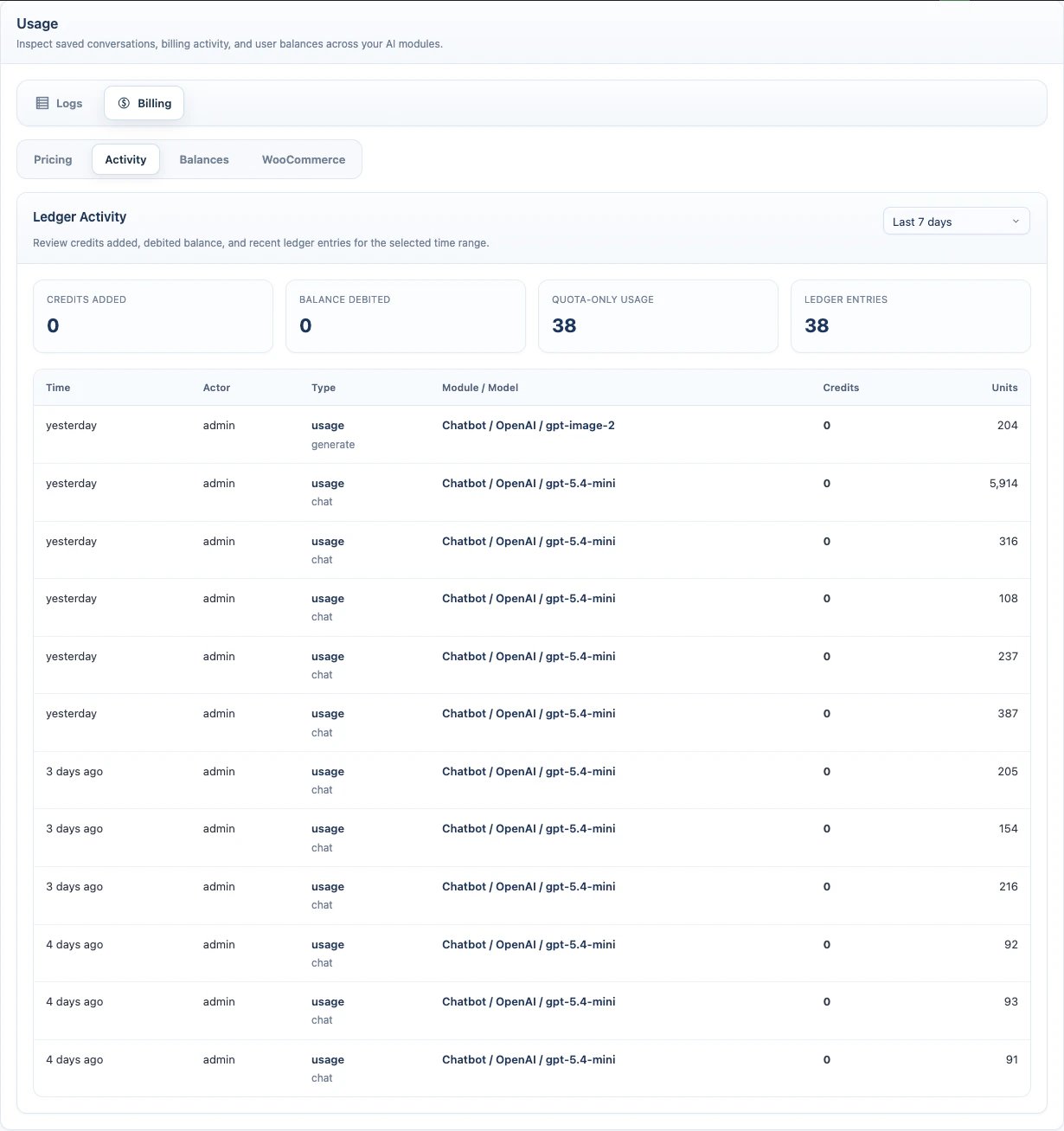Click the first gpt-5.4-mini chat entry

coord(529,483)
